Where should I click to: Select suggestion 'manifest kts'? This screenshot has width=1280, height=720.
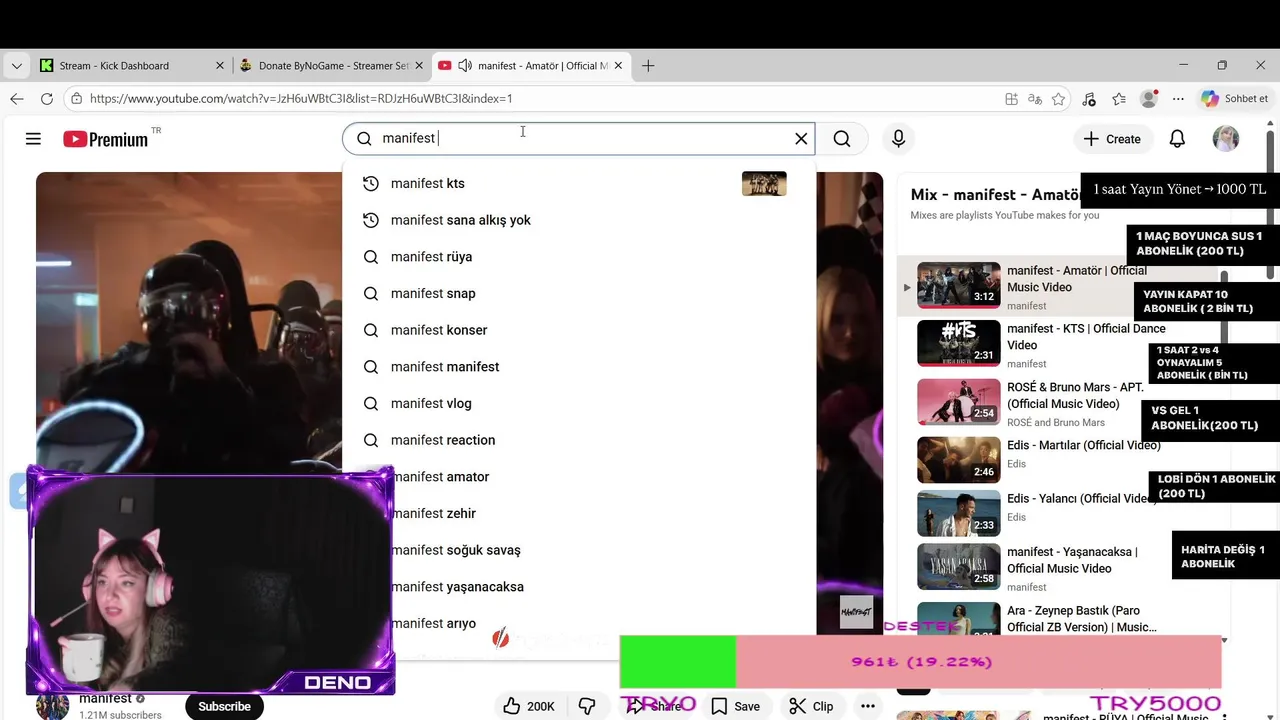click(x=579, y=183)
